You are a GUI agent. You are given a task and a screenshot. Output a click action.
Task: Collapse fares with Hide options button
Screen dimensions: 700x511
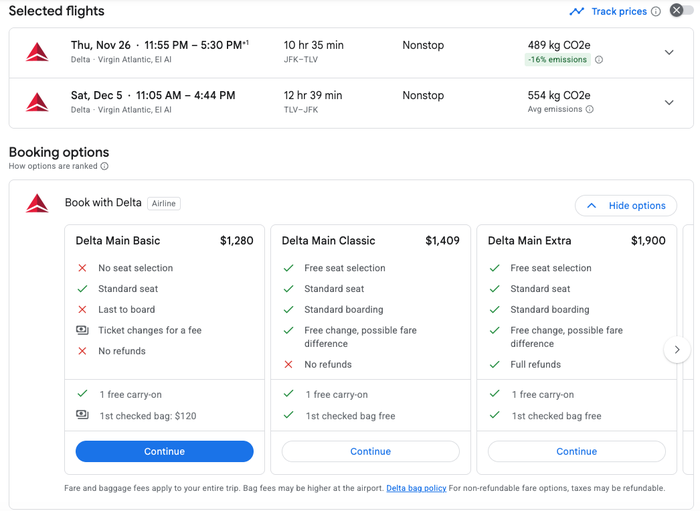pos(625,206)
